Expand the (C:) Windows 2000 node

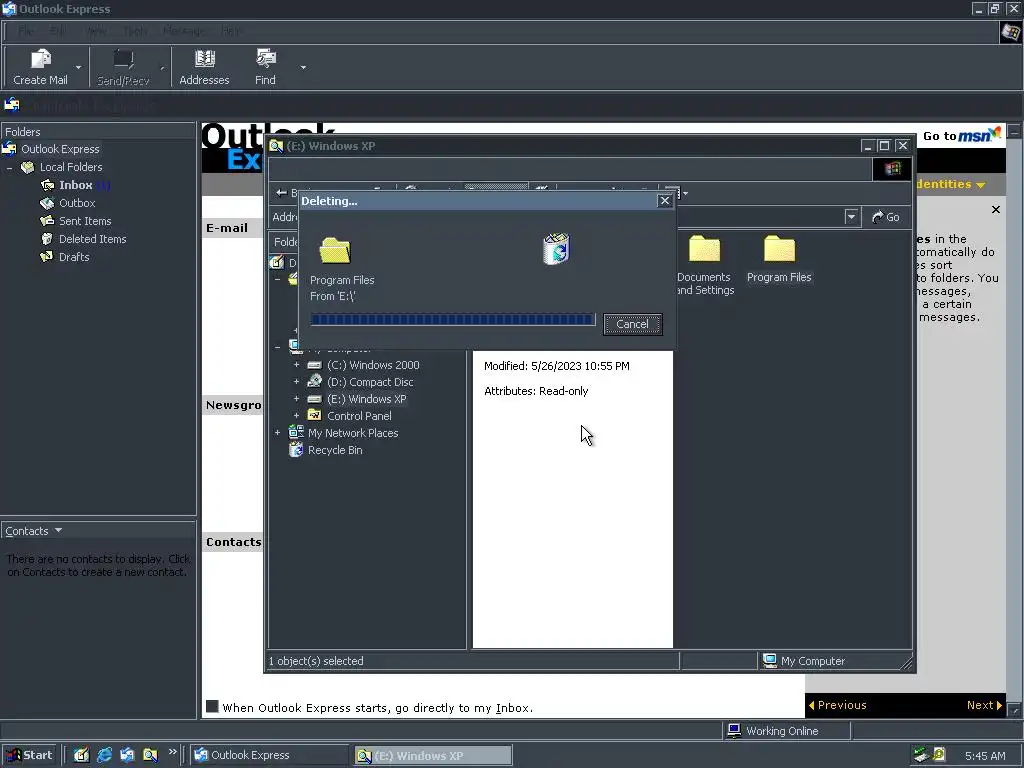click(296, 365)
